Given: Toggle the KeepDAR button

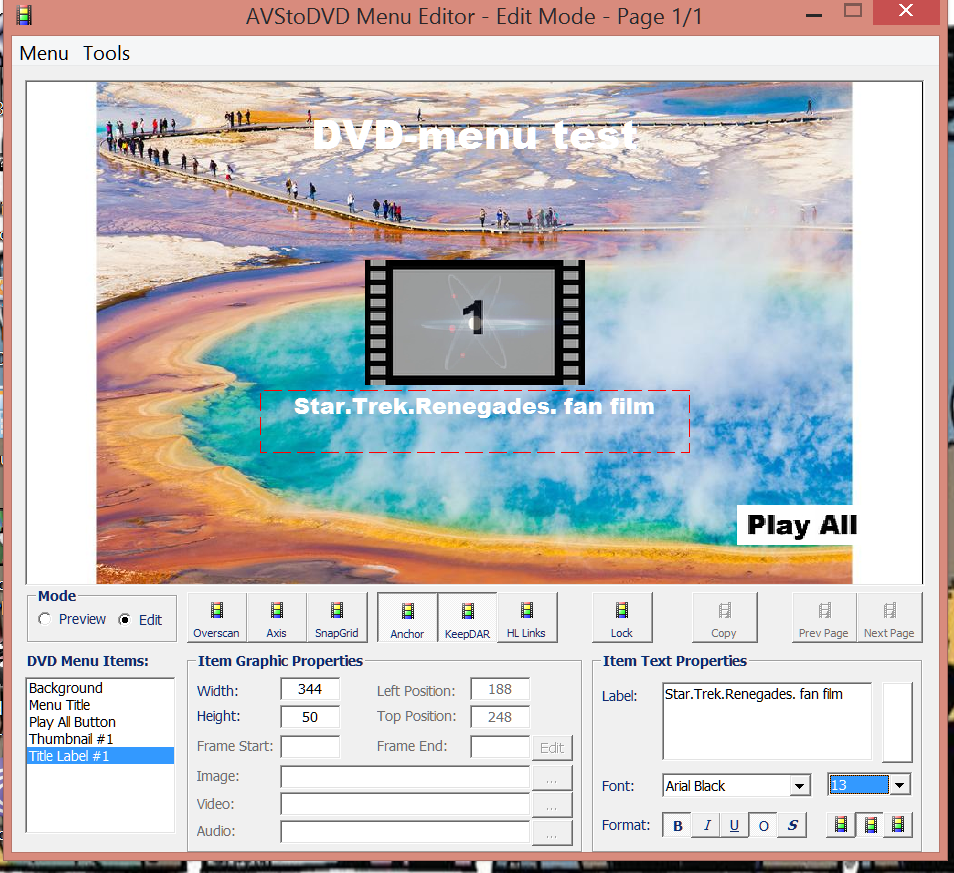Looking at the screenshot, I should click(x=467, y=617).
